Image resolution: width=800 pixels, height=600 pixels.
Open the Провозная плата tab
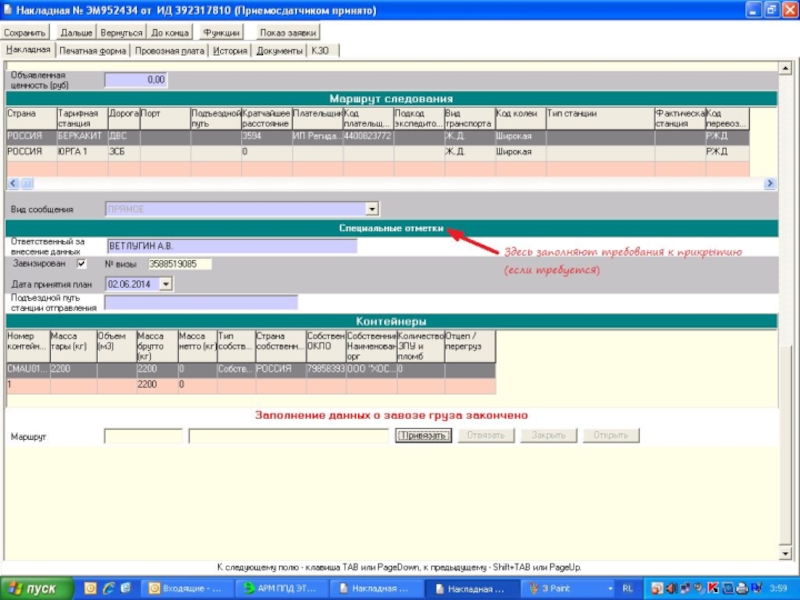click(169, 50)
